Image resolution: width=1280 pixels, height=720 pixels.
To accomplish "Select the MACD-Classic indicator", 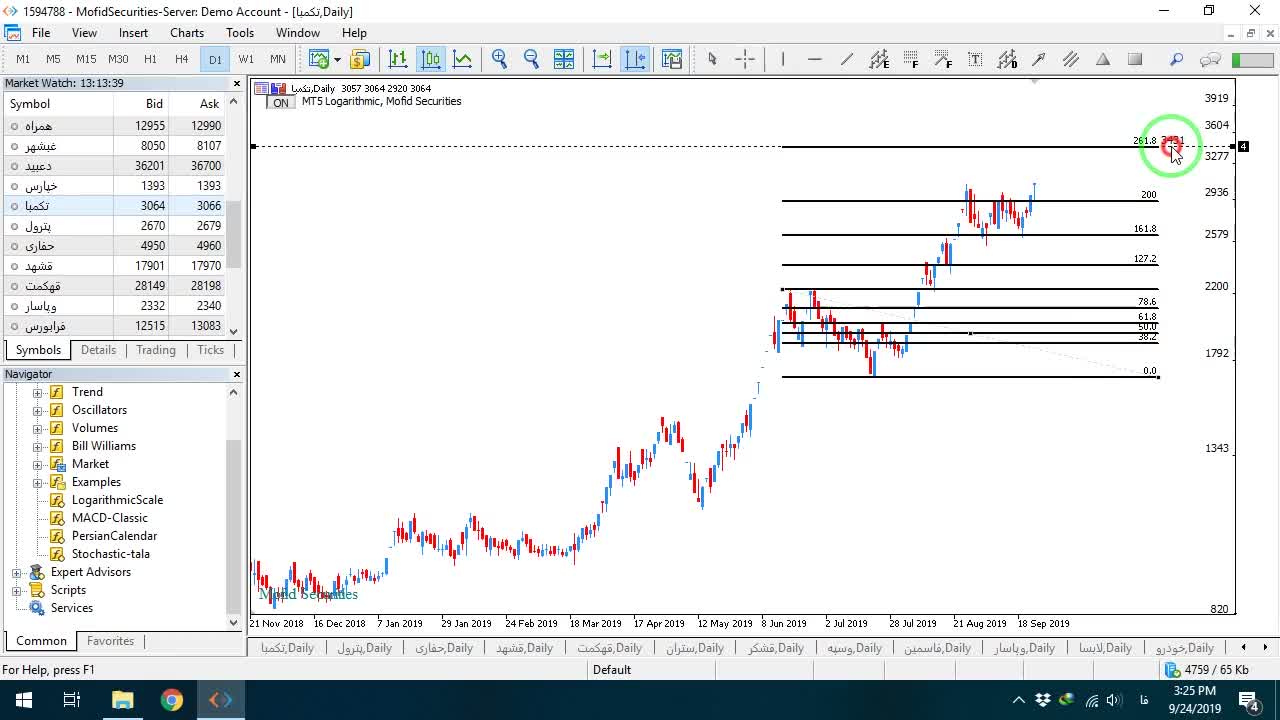I will 109,518.
